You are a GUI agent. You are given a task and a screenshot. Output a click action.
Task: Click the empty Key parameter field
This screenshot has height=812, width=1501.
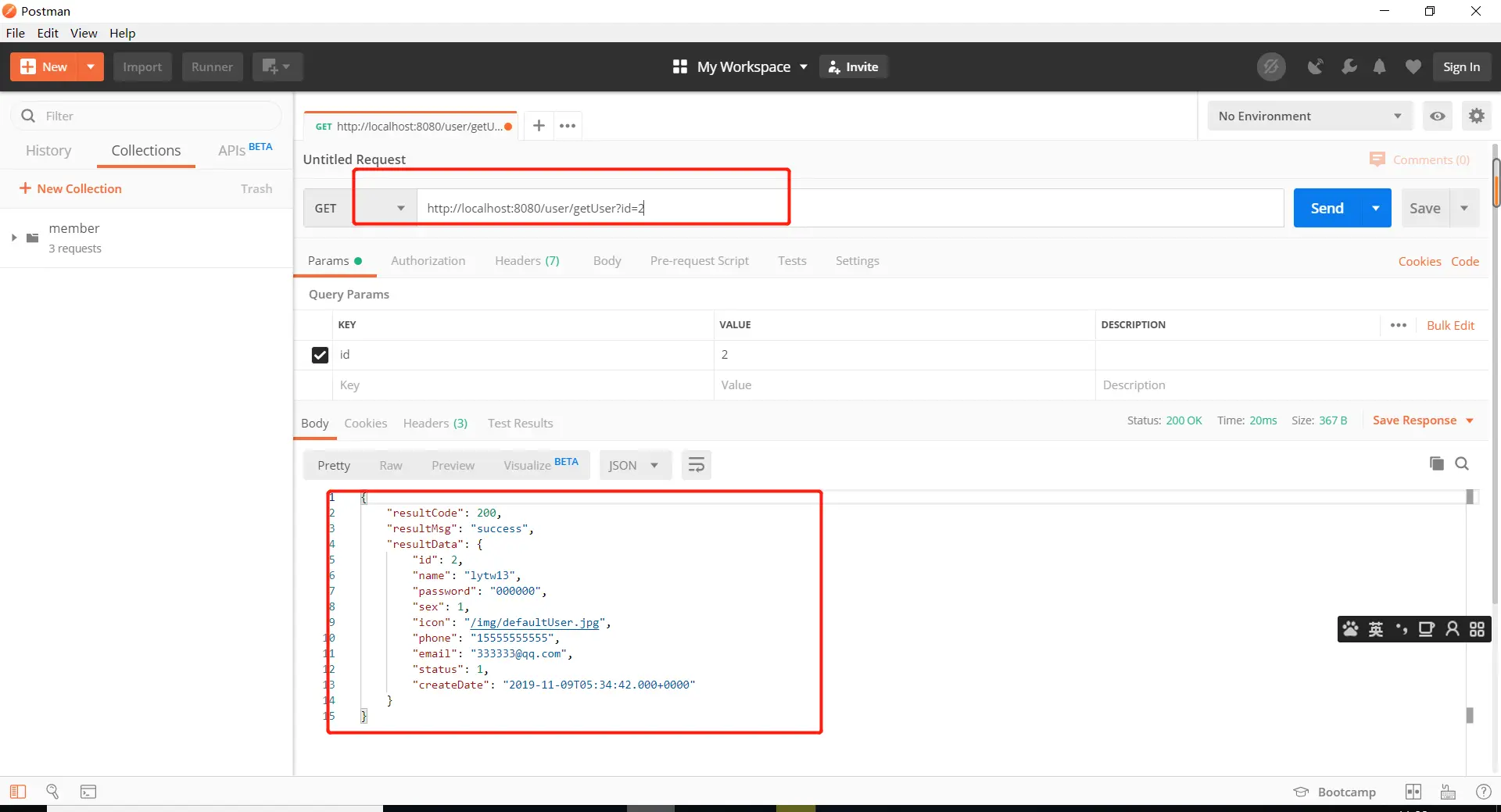pos(523,385)
